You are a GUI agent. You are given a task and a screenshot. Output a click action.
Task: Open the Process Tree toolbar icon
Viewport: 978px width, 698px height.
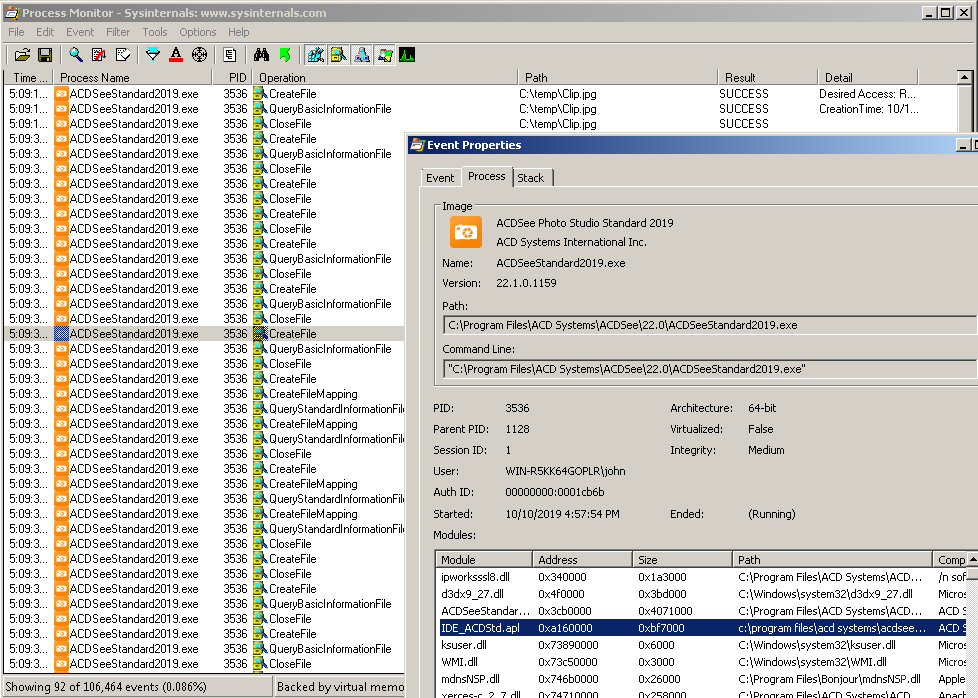click(x=230, y=55)
